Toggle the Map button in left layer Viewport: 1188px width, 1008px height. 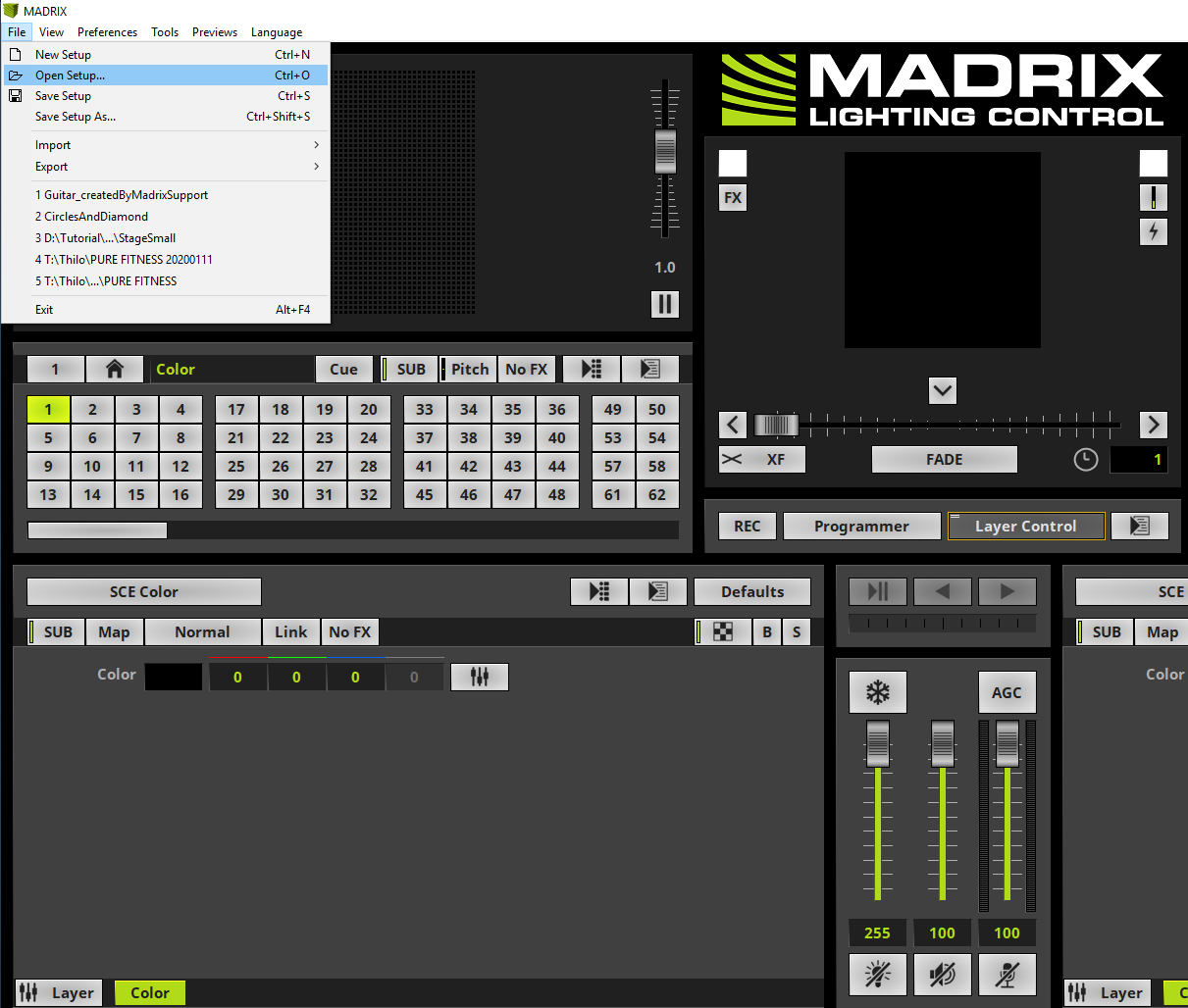point(115,631)
